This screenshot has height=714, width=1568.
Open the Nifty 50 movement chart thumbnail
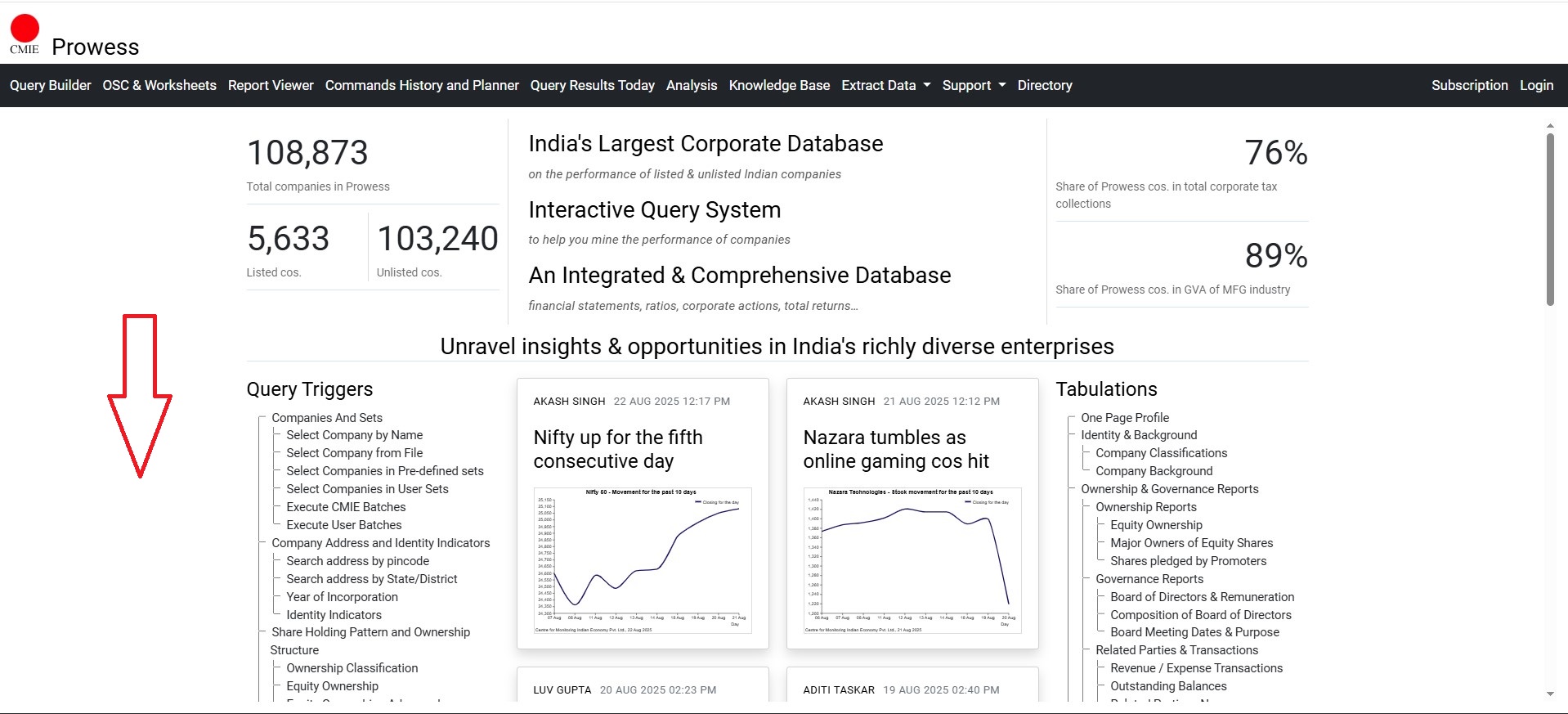(x=643, y=560)
